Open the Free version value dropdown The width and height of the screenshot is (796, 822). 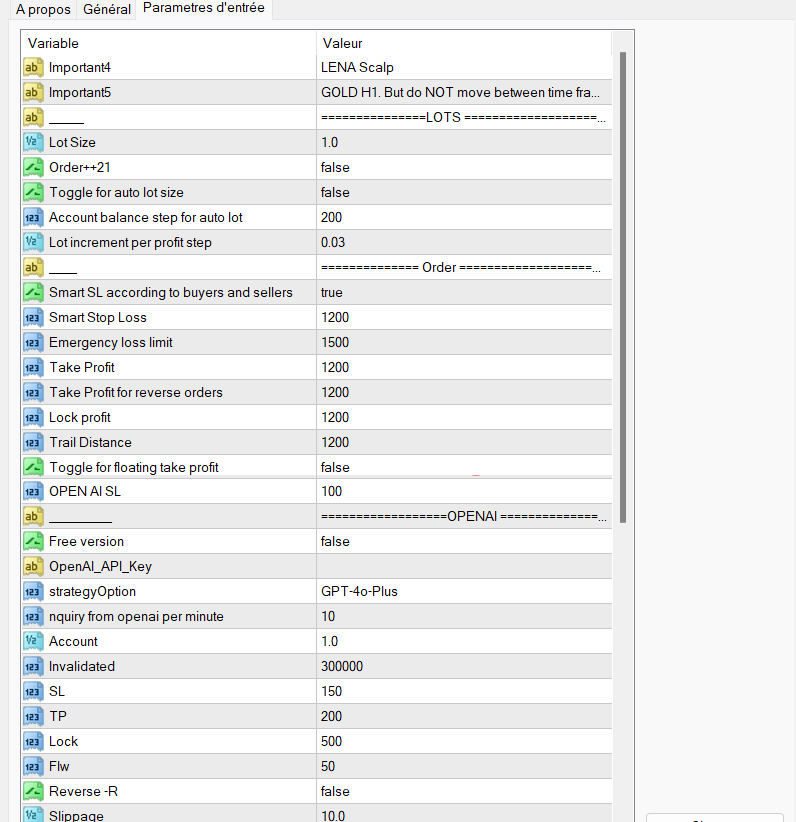coord(462,542)
